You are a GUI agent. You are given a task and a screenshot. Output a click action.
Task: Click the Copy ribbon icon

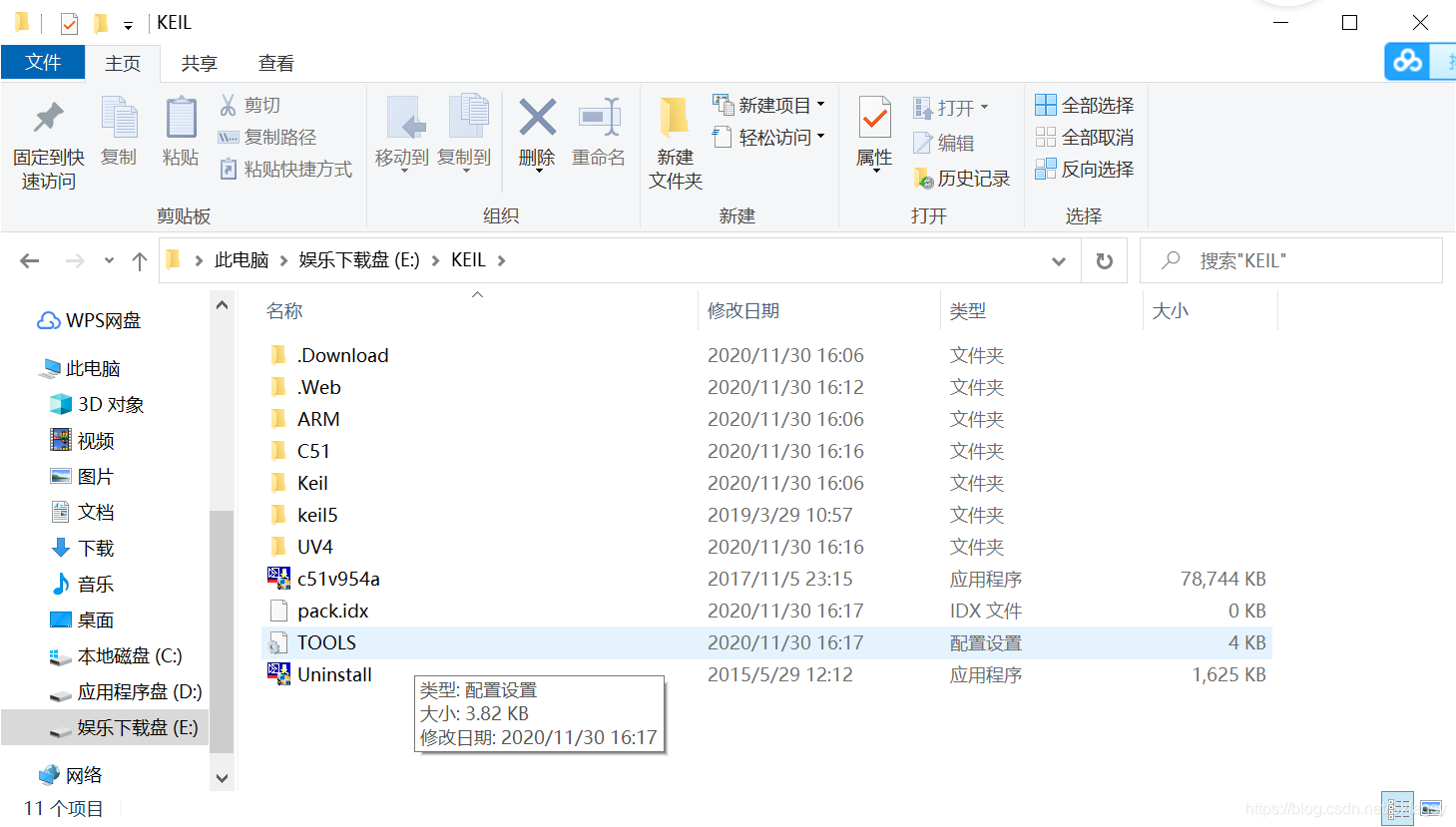pyautogui.click(x=120, y=119)
